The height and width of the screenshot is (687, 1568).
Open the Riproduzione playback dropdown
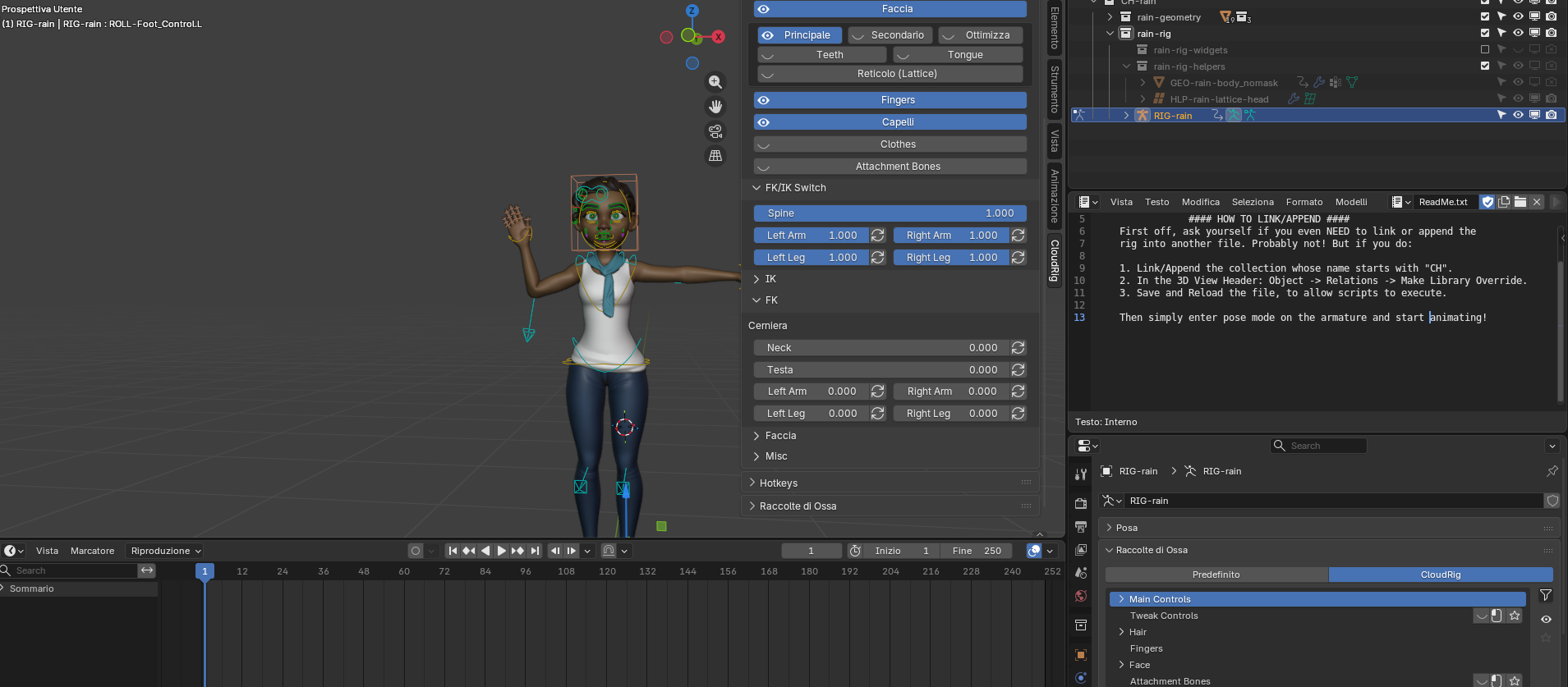pyautogui.click(x=164, y=551)
